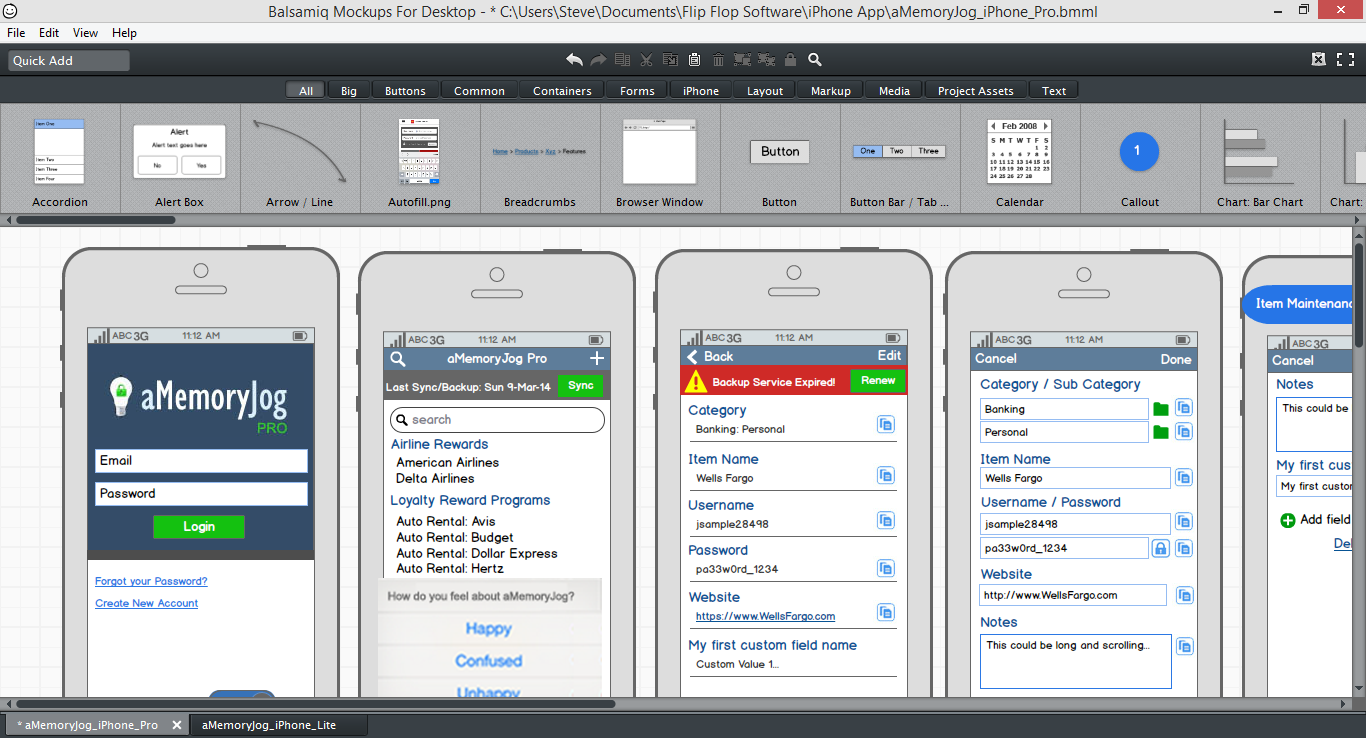Viewport: 1366px width, 738px height.
Task: Click the Renew button
Action: pyautogui.click(x=878, y=381)
